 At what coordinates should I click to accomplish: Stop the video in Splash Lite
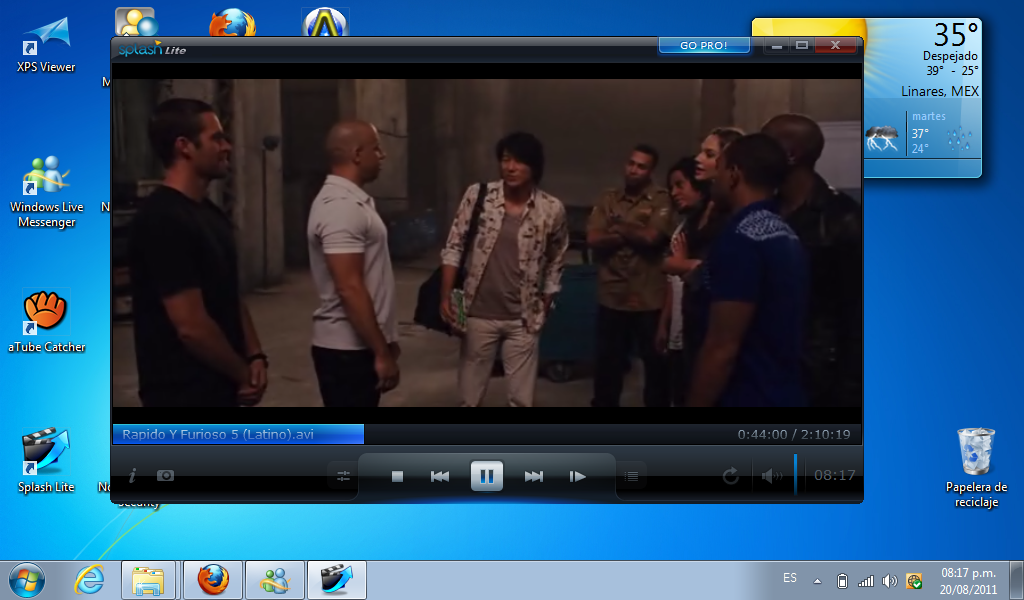(x=397, y=477)
